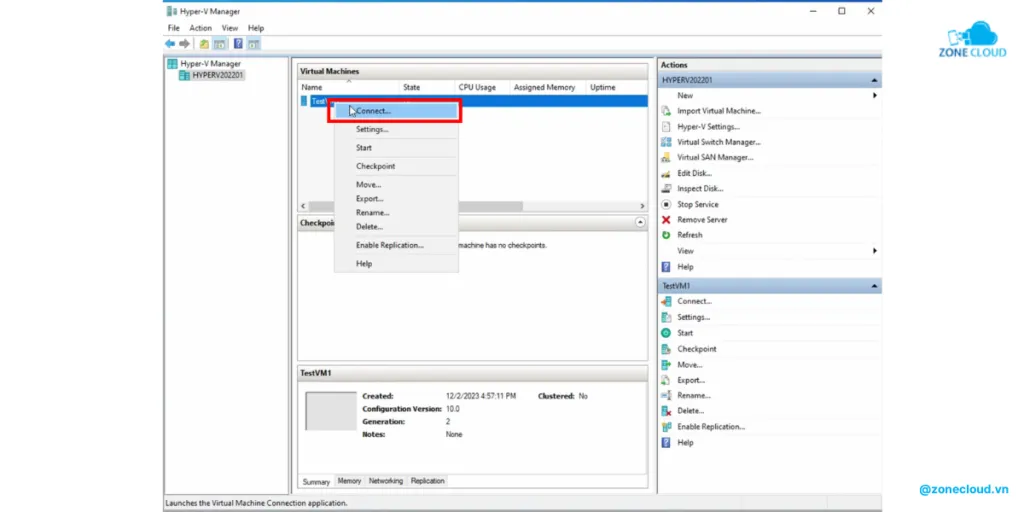The image size is (1024, 512).
Task: Choose Help in the context menu
Action: (x=396, y=264)
